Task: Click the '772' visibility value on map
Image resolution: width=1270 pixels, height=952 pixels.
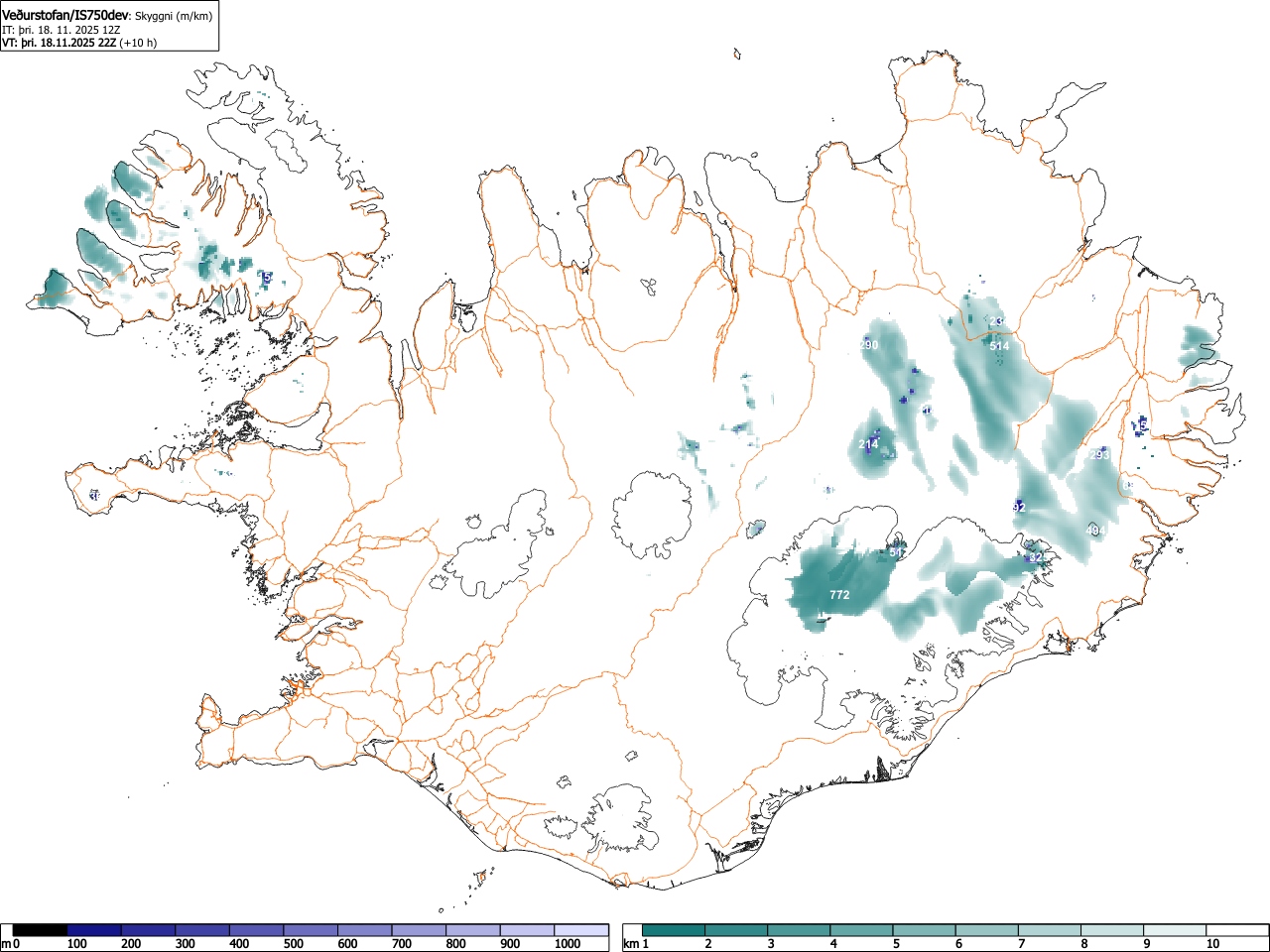Action: tap(839, 595)
